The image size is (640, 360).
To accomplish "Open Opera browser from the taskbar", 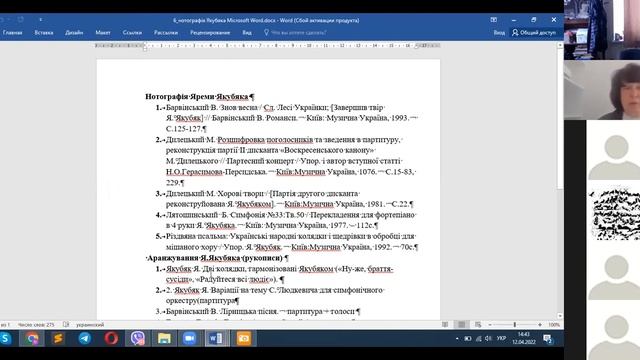I will coord(111,338).
